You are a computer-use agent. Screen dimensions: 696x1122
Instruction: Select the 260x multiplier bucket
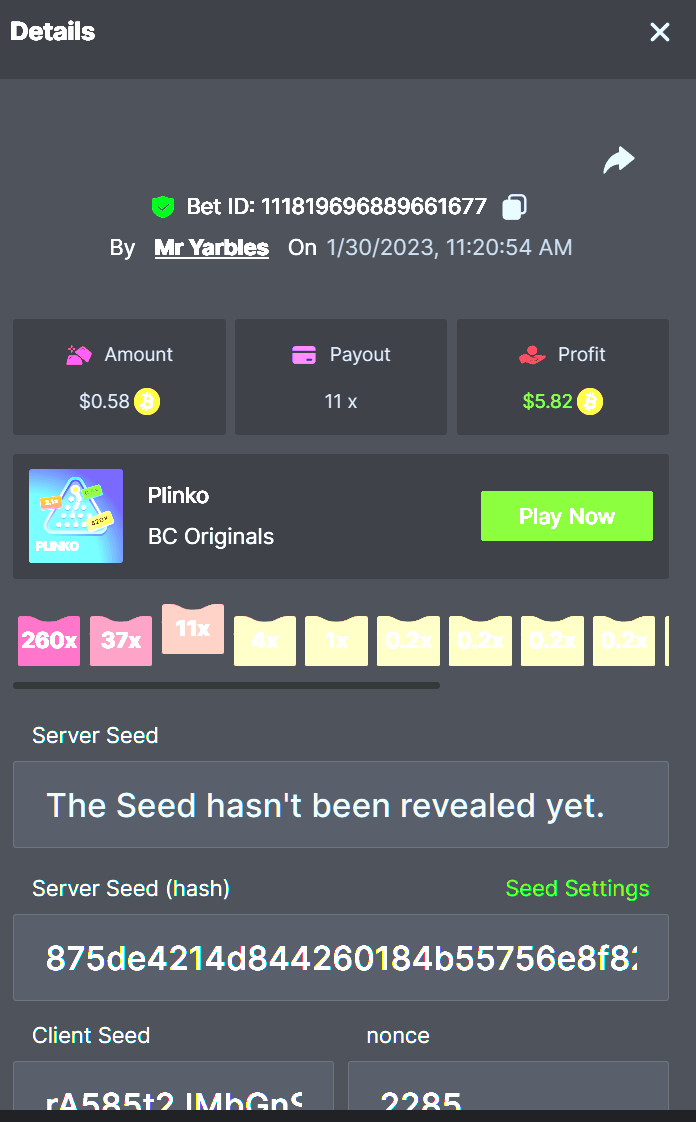[49, 640]
